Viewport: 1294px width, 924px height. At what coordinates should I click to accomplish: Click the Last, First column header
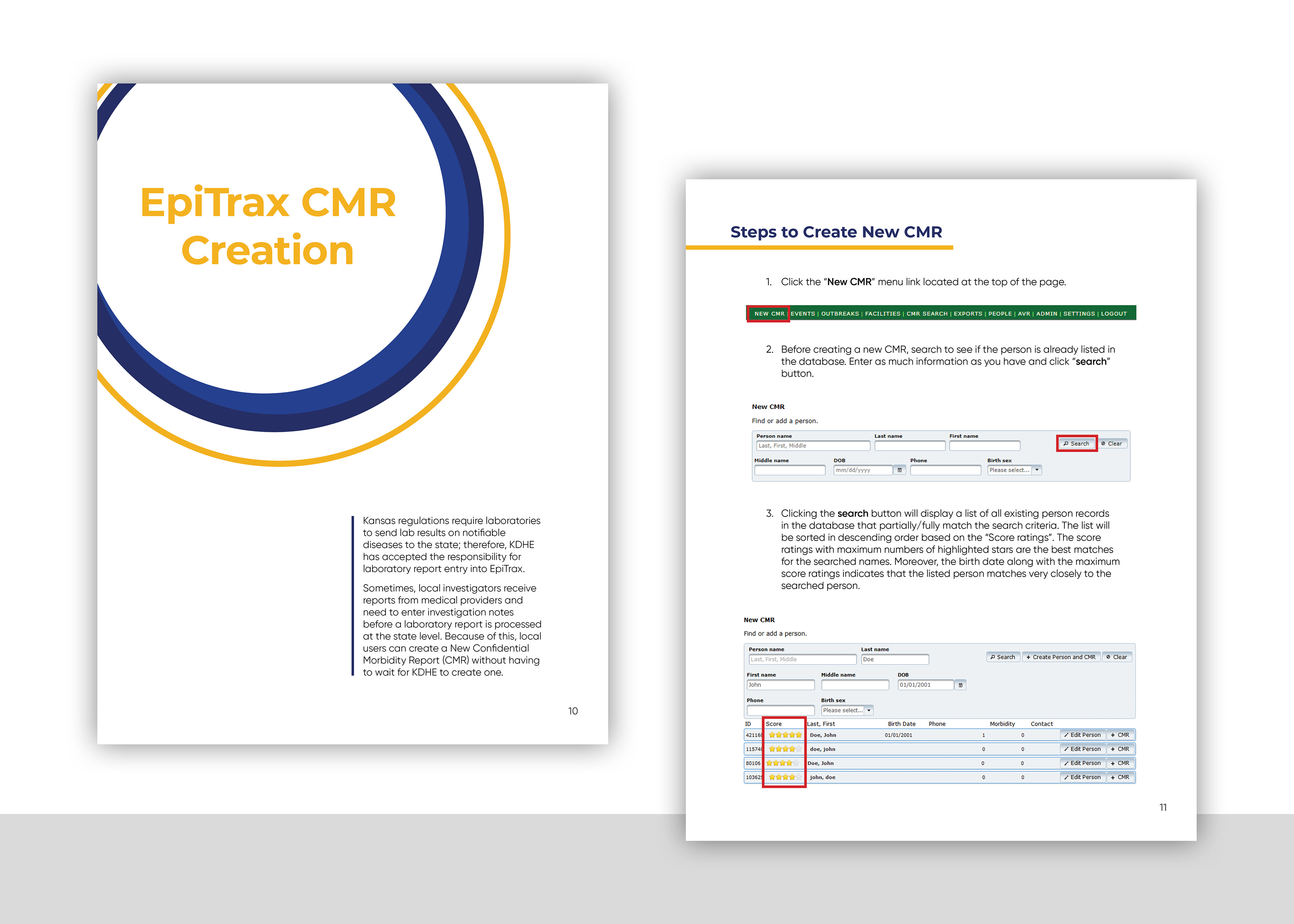pyautogui.click(x=821, y=724)
